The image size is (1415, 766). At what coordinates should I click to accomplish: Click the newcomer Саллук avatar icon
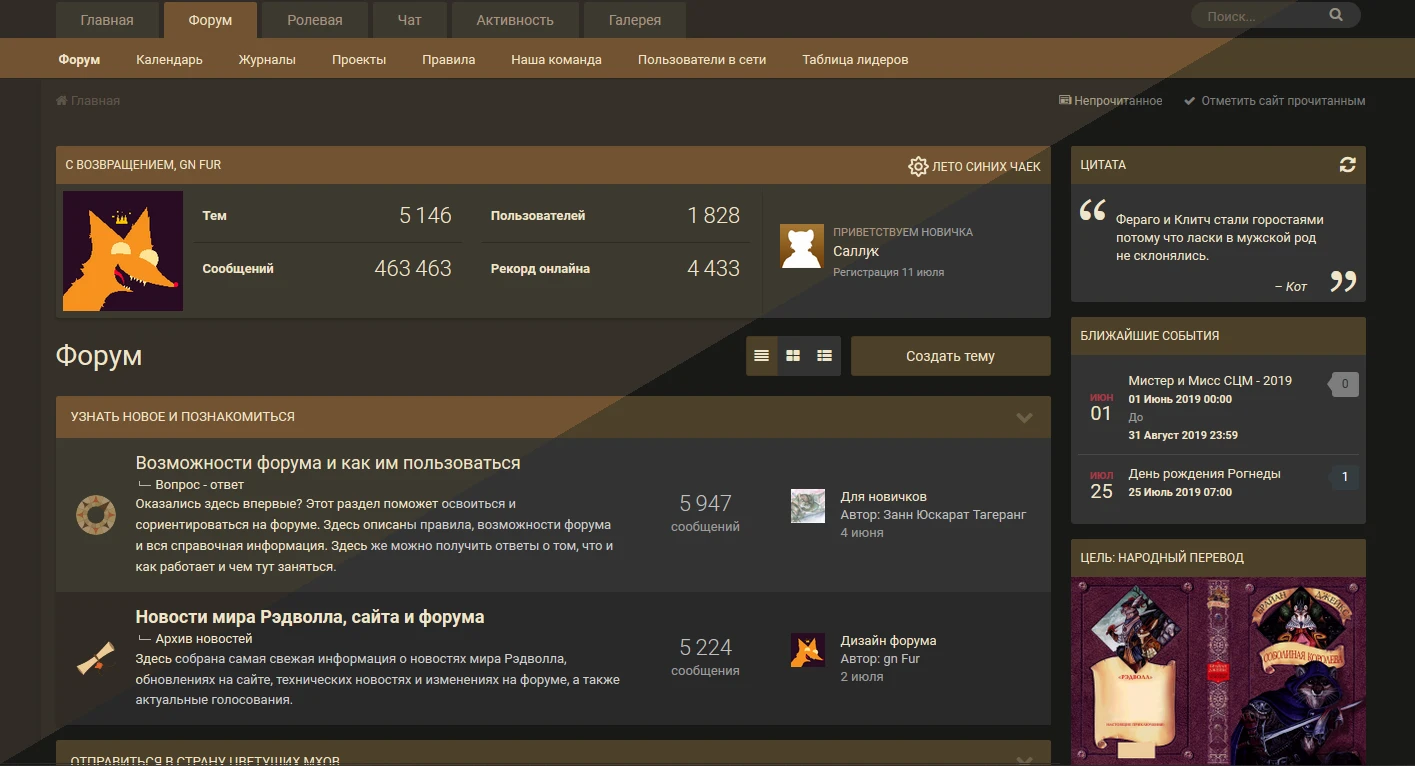point(801,247)
